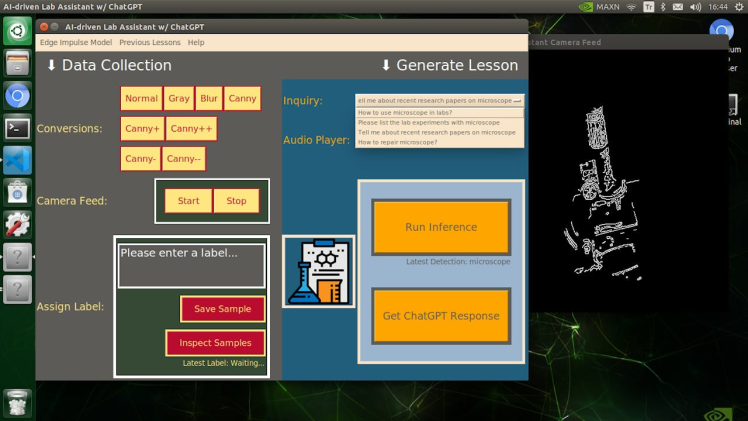
Task: Click the second question-mark dock icon
Action: click(18, 289)
